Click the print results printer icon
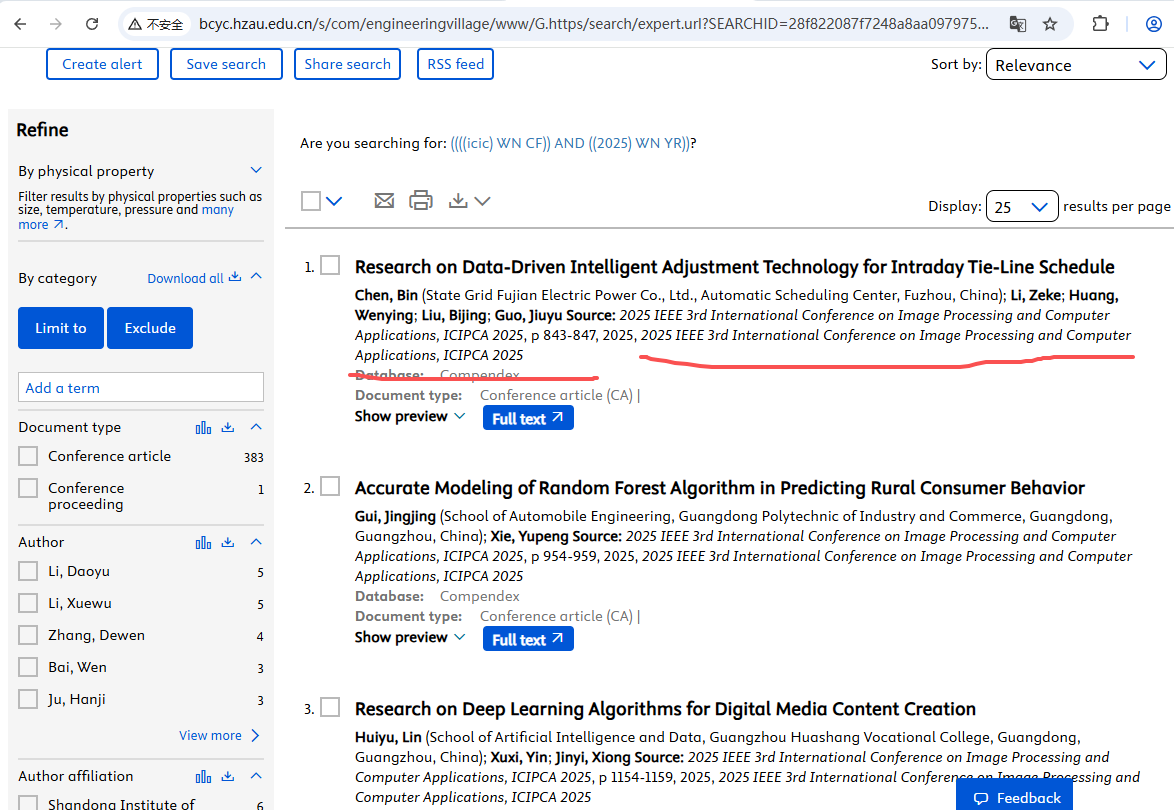 click(421, 201)
